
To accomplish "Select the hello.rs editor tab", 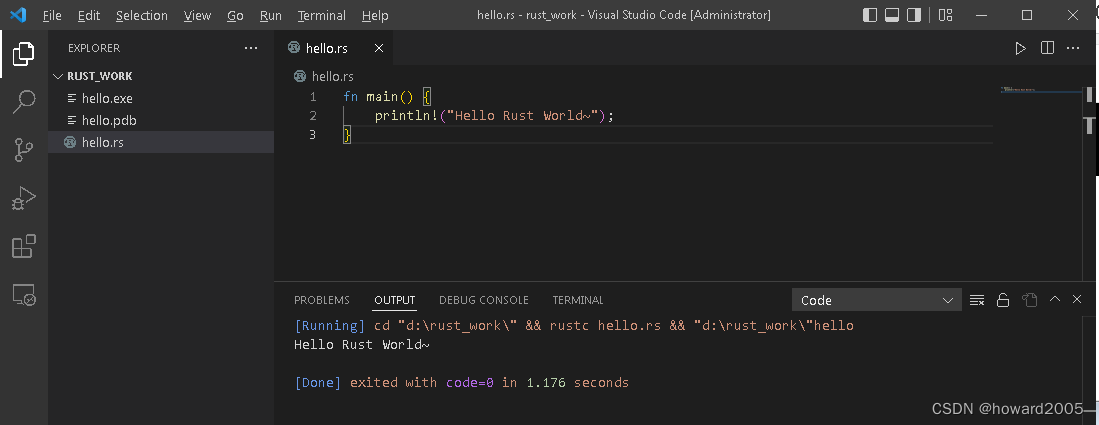I will (334, 48).
